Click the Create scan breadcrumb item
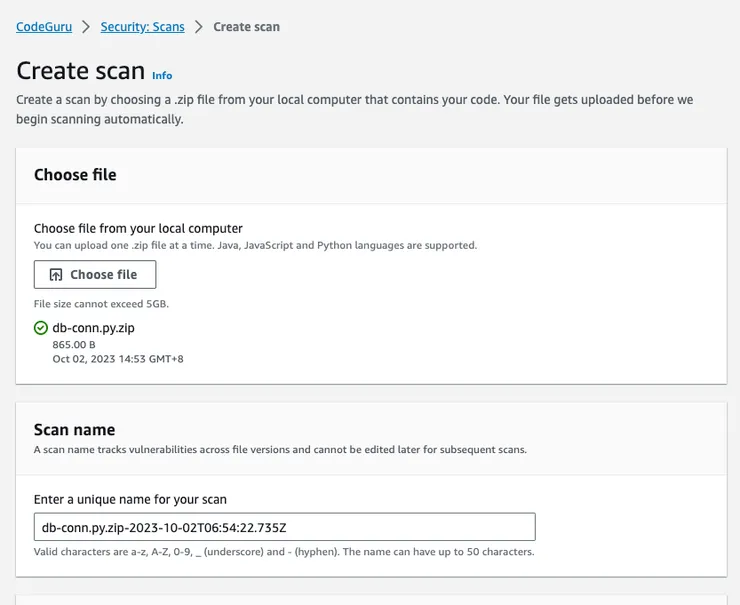The height and width of the screenshot is (605, 740). [247, 27]
